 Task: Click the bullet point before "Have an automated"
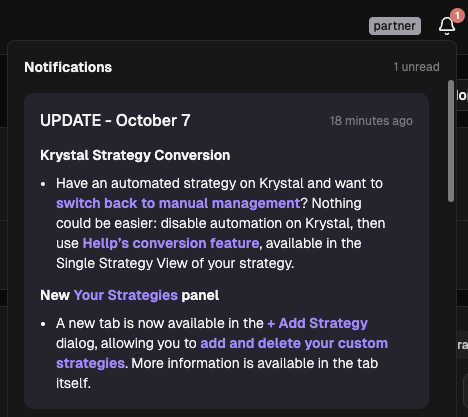(x=43, y=184)
